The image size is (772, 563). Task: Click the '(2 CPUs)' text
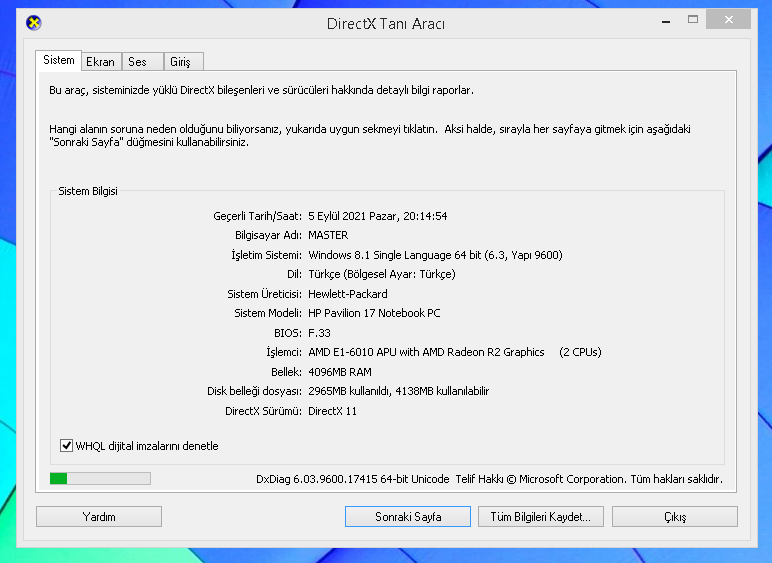580,352
